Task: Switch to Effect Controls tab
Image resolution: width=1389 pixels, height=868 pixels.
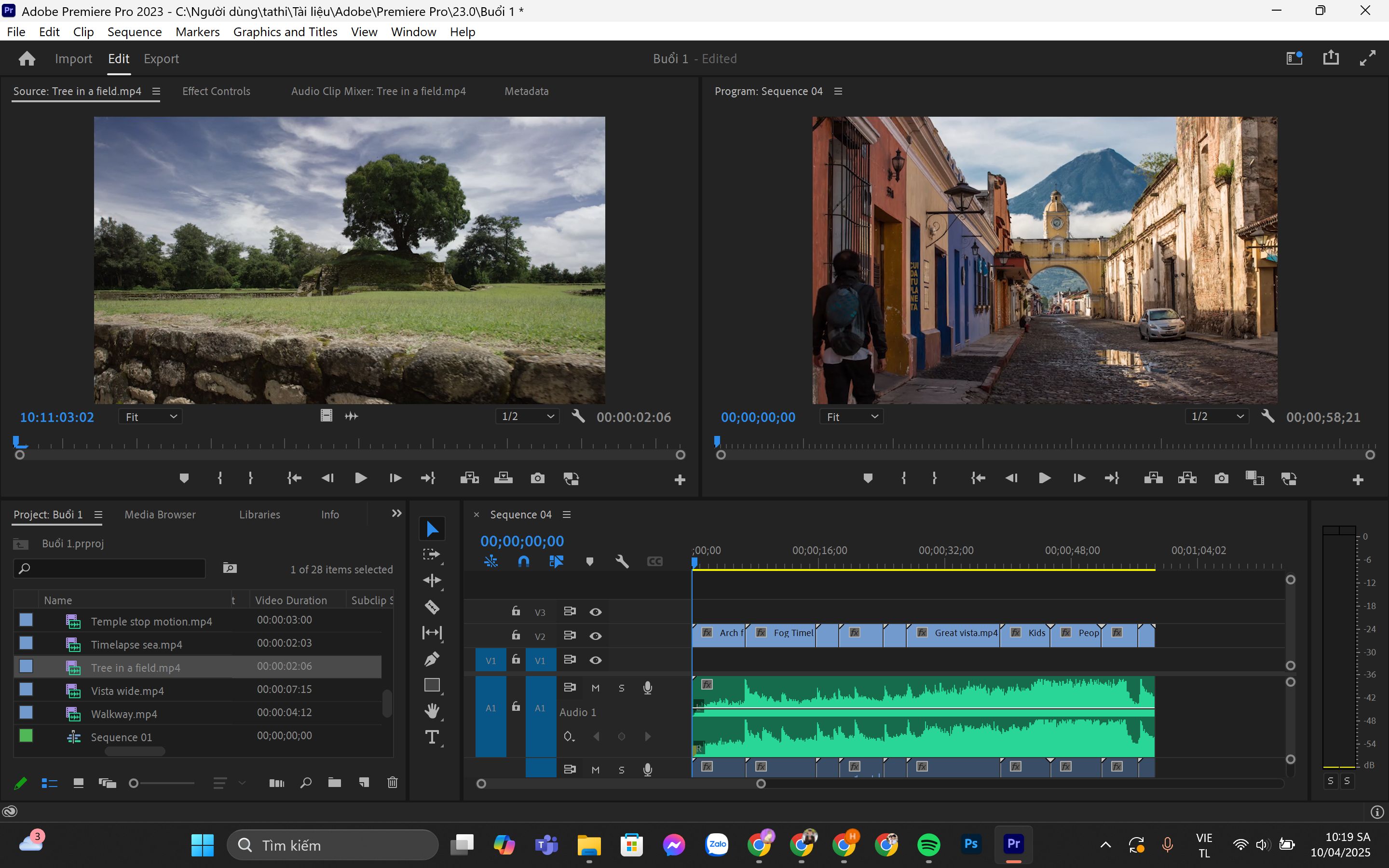Action: click(217, 91)
